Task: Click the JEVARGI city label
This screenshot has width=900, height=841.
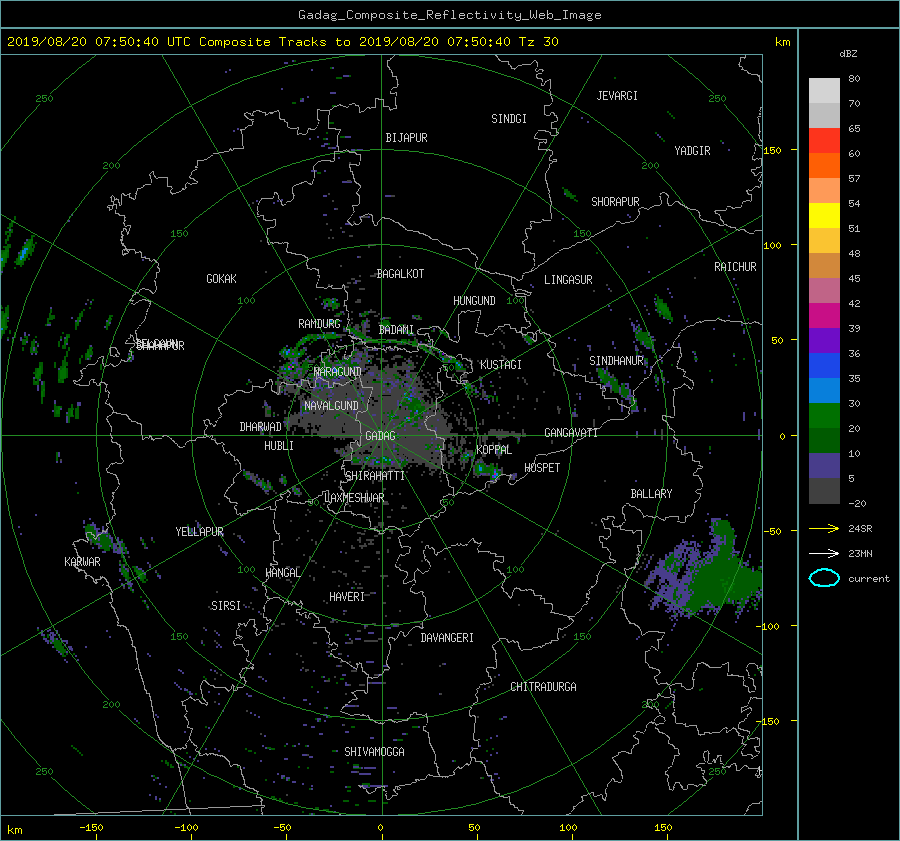Action: pos(617,96)
